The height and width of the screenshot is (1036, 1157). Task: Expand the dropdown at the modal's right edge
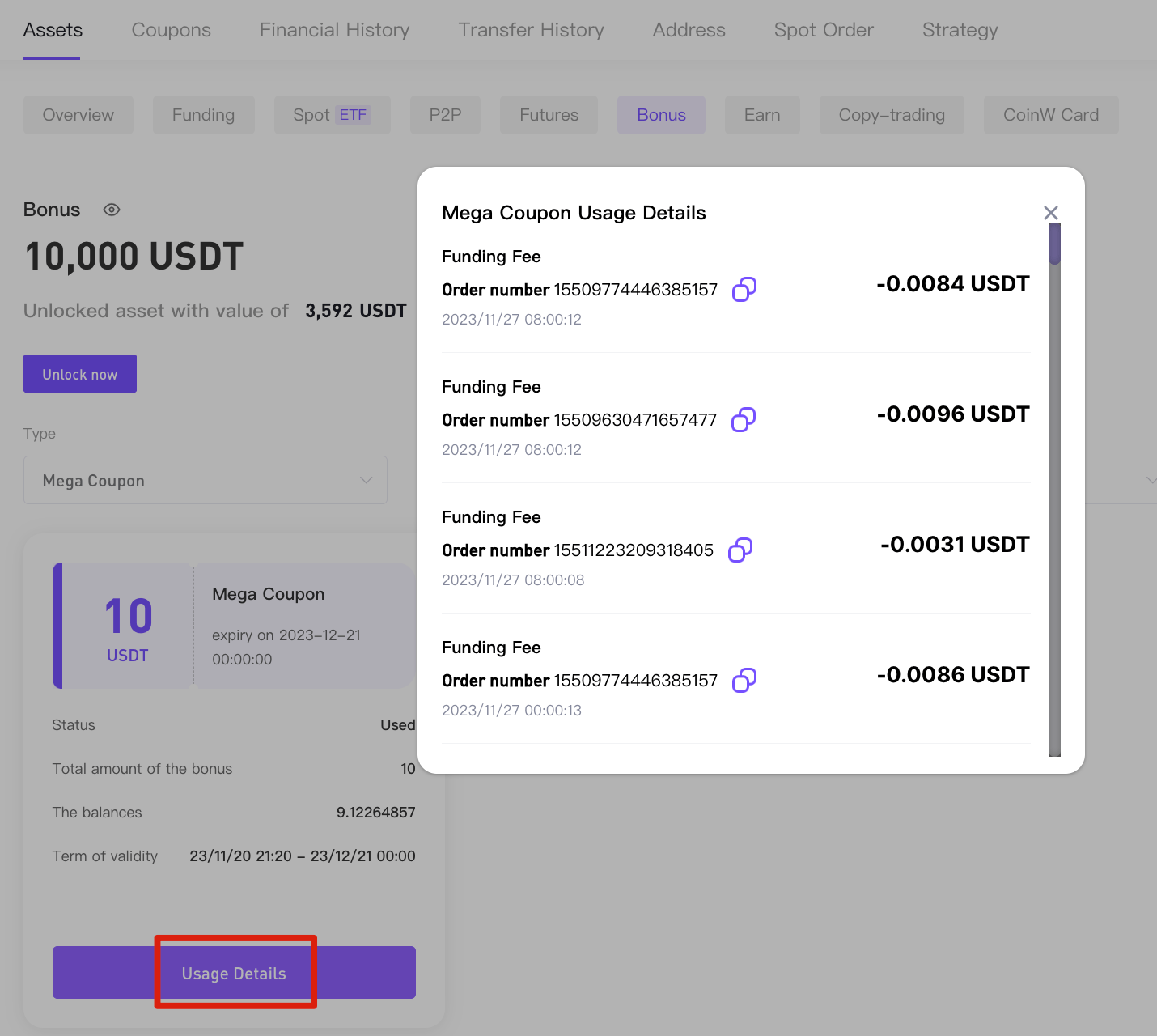pyautogui.click(x=1151, y=480)
